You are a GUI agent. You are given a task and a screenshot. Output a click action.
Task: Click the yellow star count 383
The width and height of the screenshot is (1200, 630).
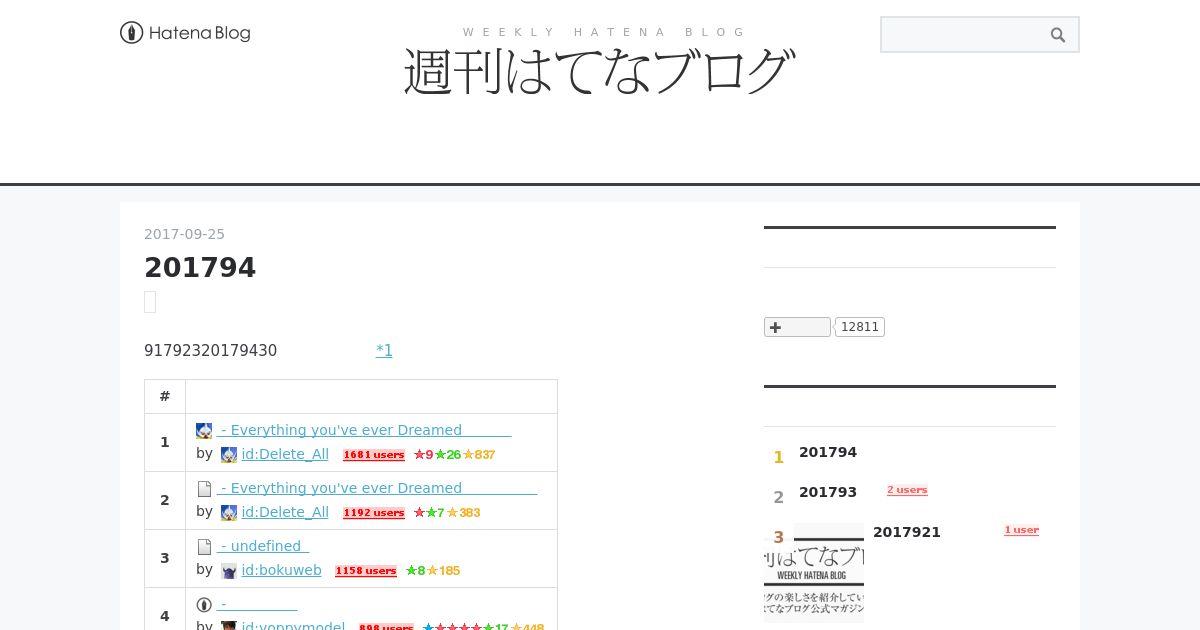463,513
